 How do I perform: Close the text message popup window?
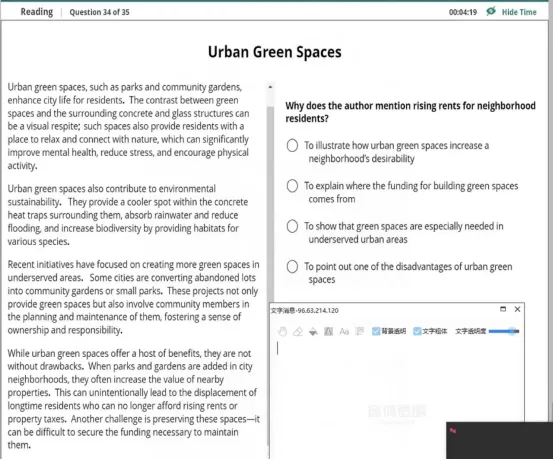click(x=517, y=309)
